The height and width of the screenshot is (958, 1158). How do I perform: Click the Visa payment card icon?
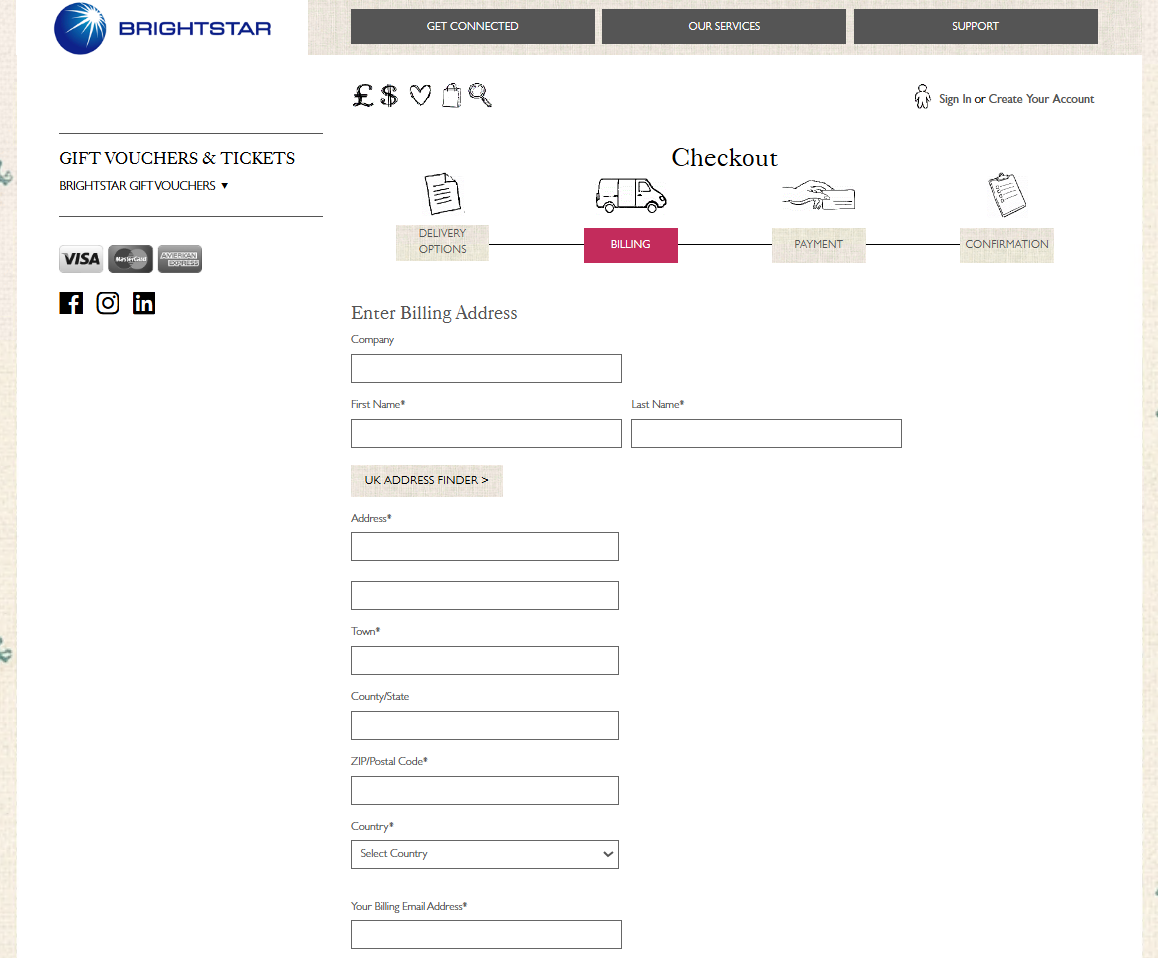click(x=80, y=258)
